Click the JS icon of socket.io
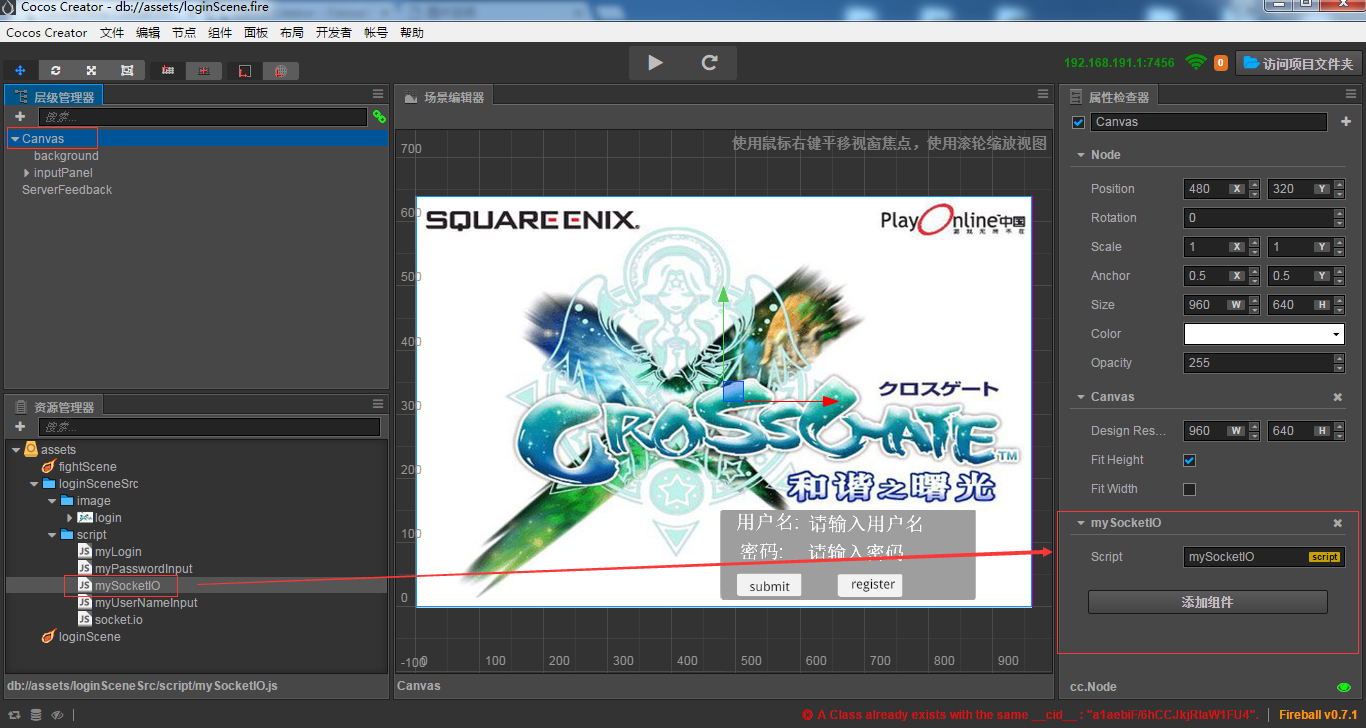Screen dimensions: 1366x728 click(x=85, y=620)
